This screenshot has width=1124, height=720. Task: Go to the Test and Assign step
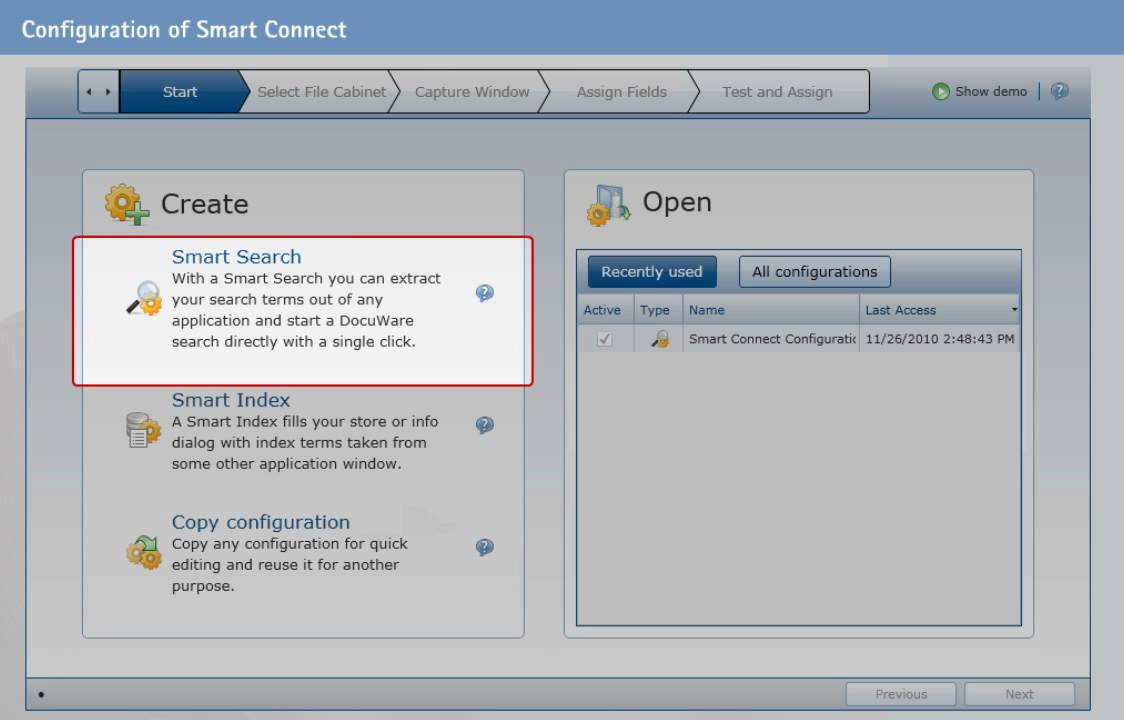click(777, 92)
